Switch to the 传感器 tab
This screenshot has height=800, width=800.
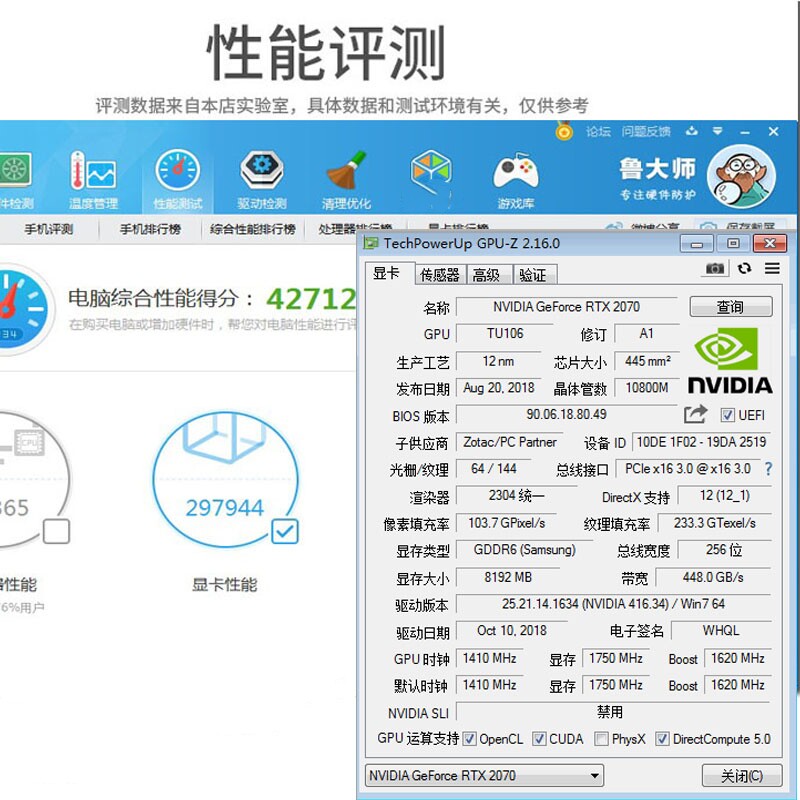click(x=440, y=275)
